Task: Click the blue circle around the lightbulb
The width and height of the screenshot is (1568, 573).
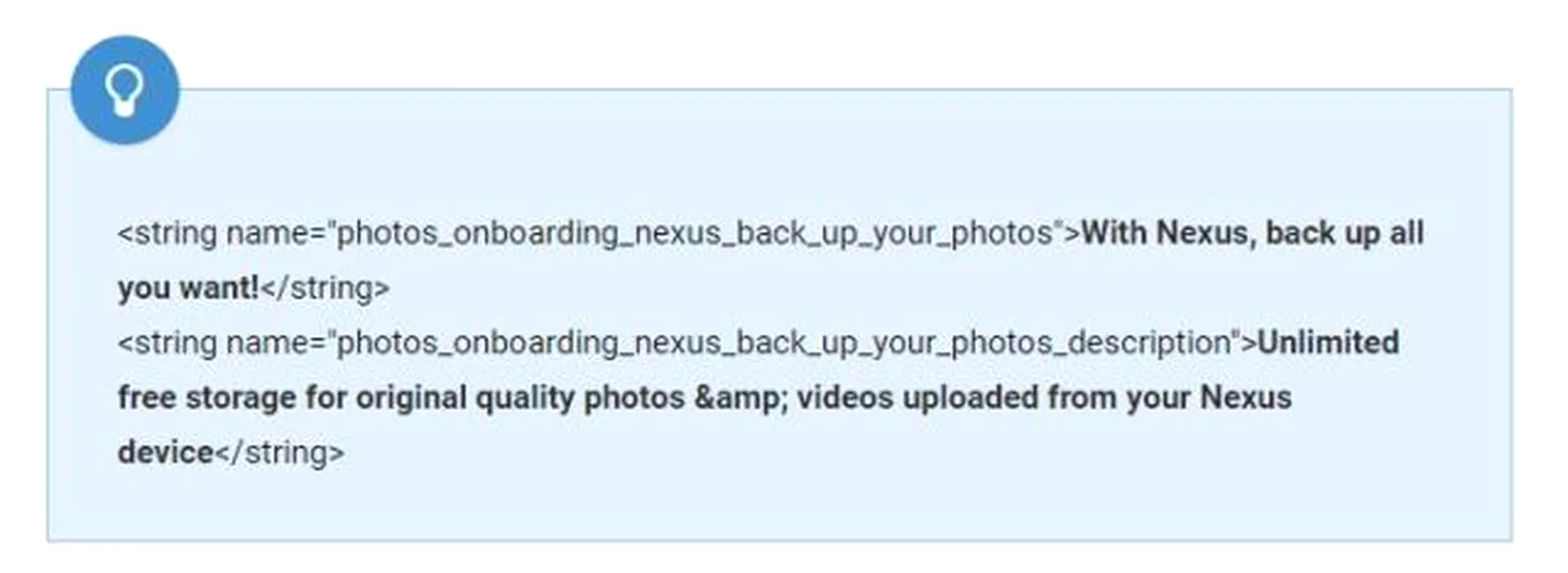Action: tap(124, 90)
